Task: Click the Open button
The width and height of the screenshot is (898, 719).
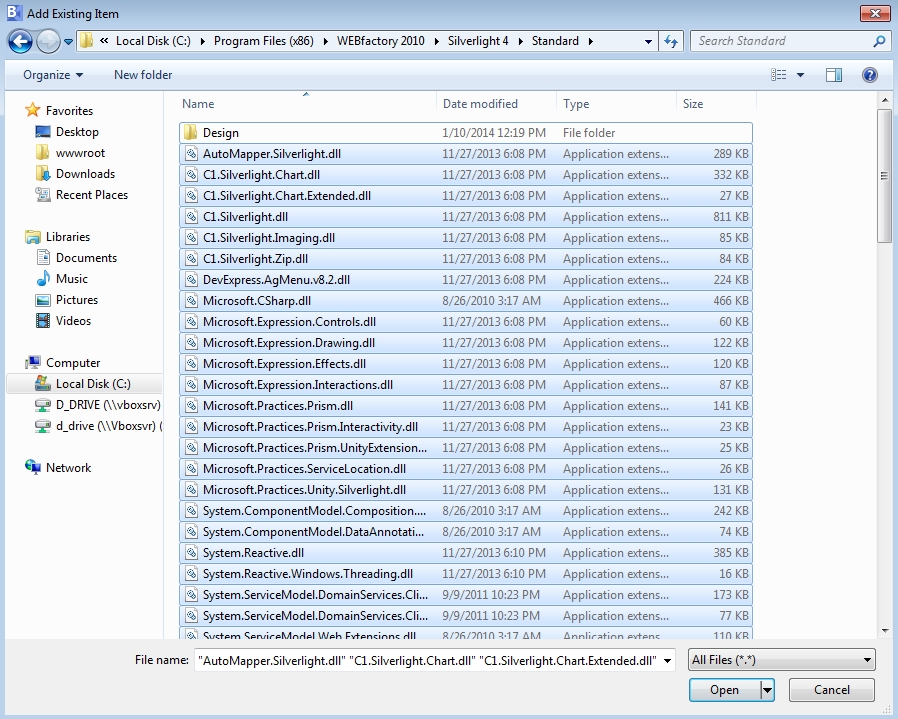Action: 724,690
